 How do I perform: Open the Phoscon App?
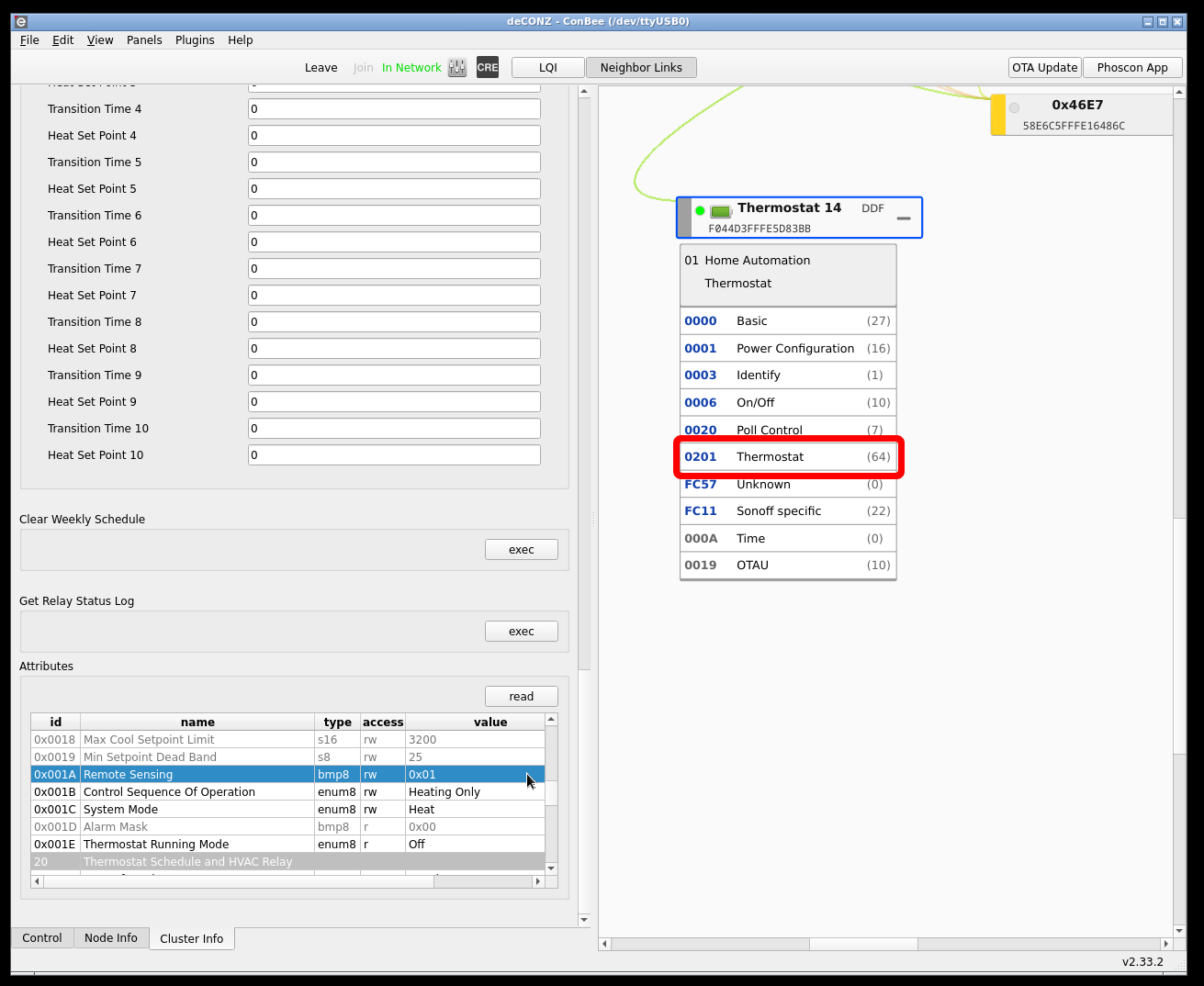point(1132,67)
